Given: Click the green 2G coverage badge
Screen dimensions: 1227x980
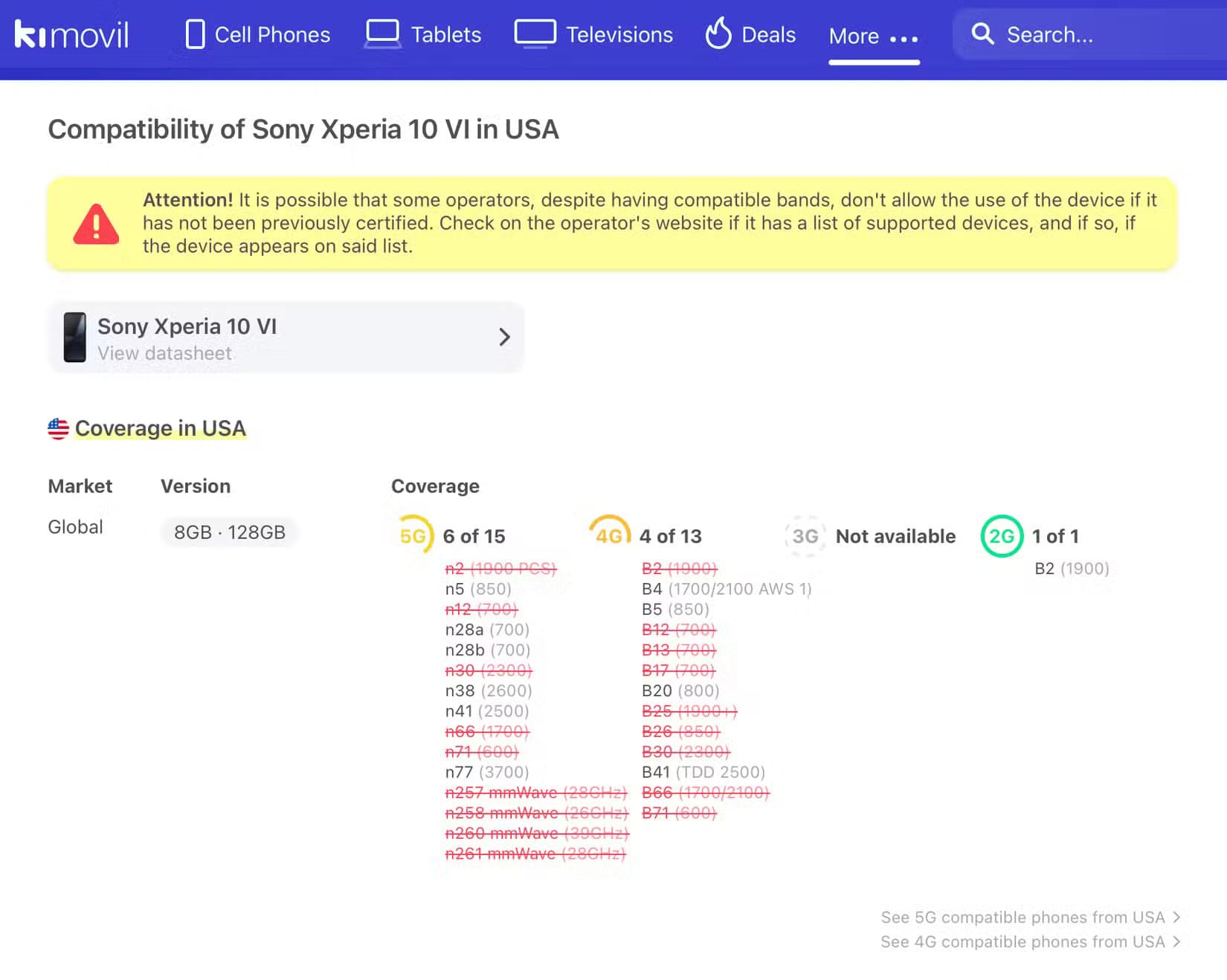Looking at the screenshot, I should point(1002,535).
